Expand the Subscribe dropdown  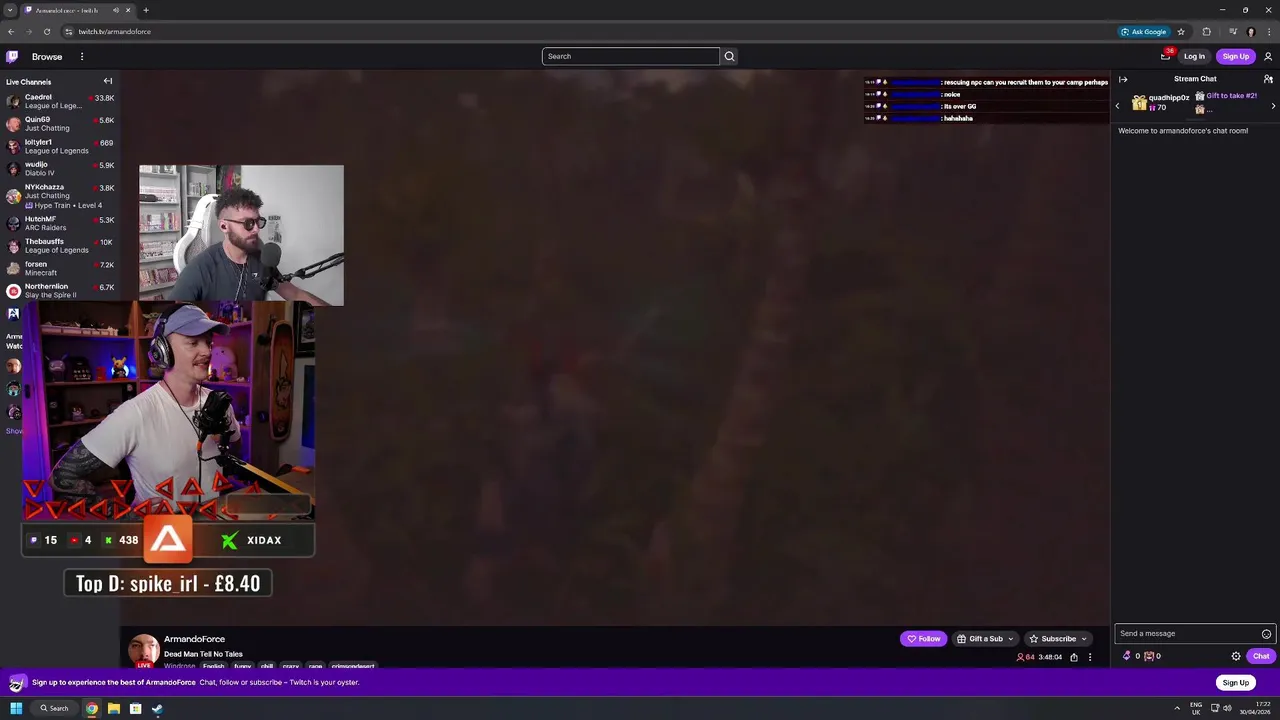pos(1058,639)
